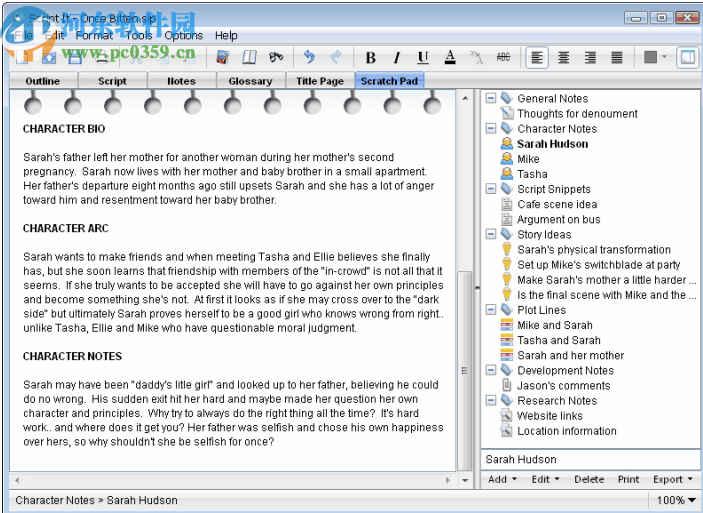Collapse the Character Notes category
This screenshot has width=703, height=513.
491,128
